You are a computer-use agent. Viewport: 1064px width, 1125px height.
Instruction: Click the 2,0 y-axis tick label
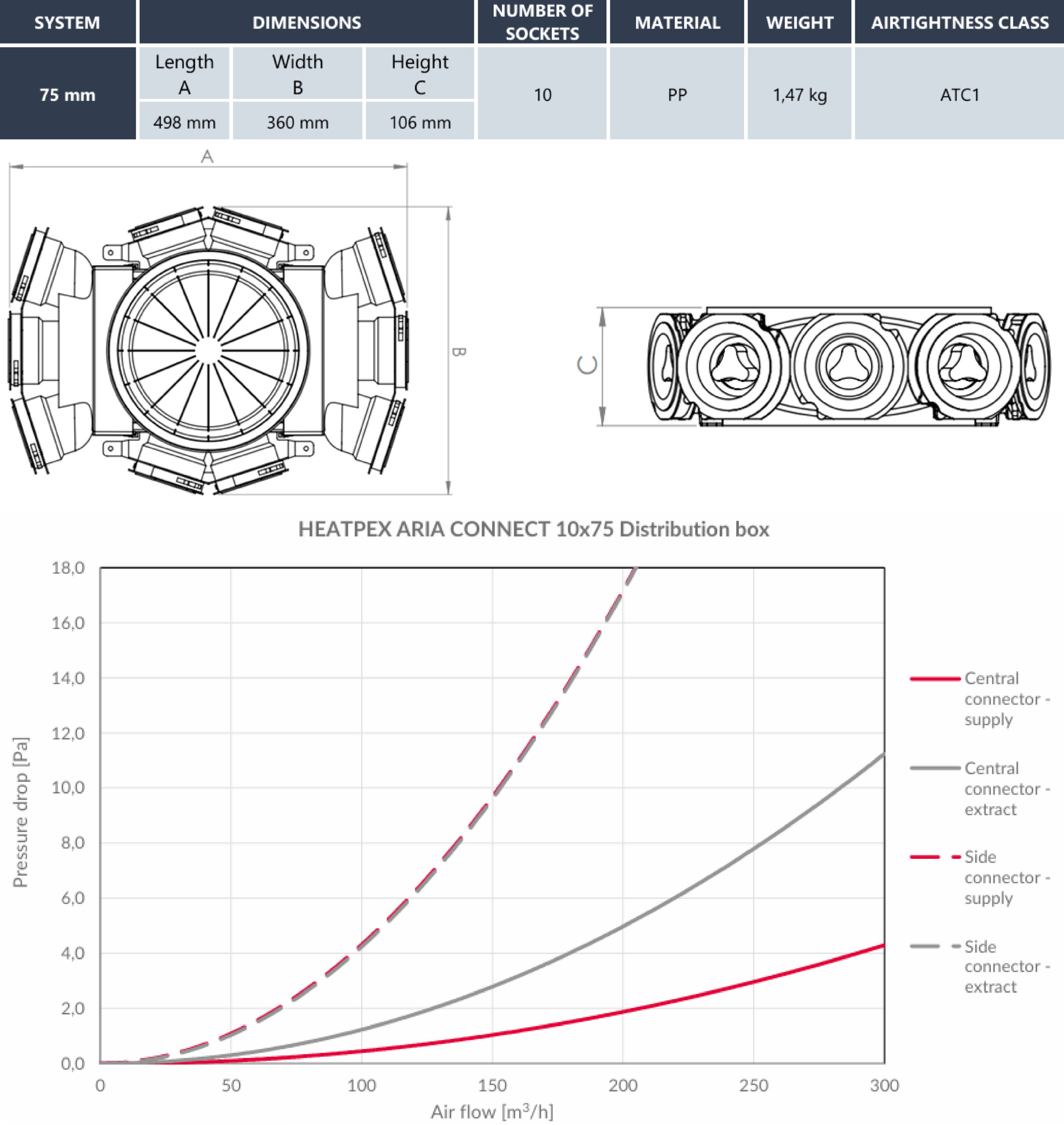pos(73,1008)
